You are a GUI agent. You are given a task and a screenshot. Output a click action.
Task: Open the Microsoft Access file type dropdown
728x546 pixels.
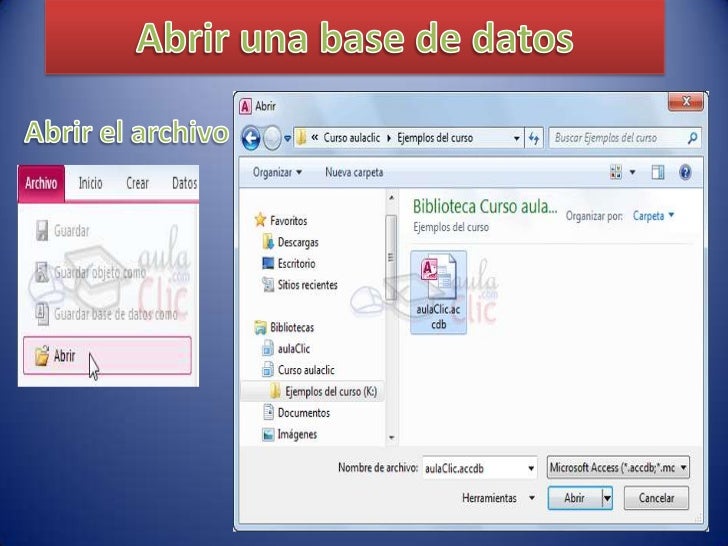pos(618,468)
